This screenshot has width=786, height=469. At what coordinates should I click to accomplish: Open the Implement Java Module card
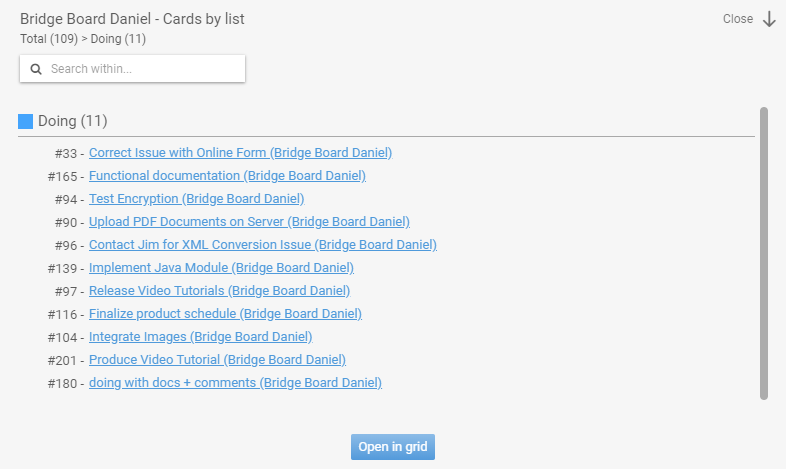[x=221, y=268]
